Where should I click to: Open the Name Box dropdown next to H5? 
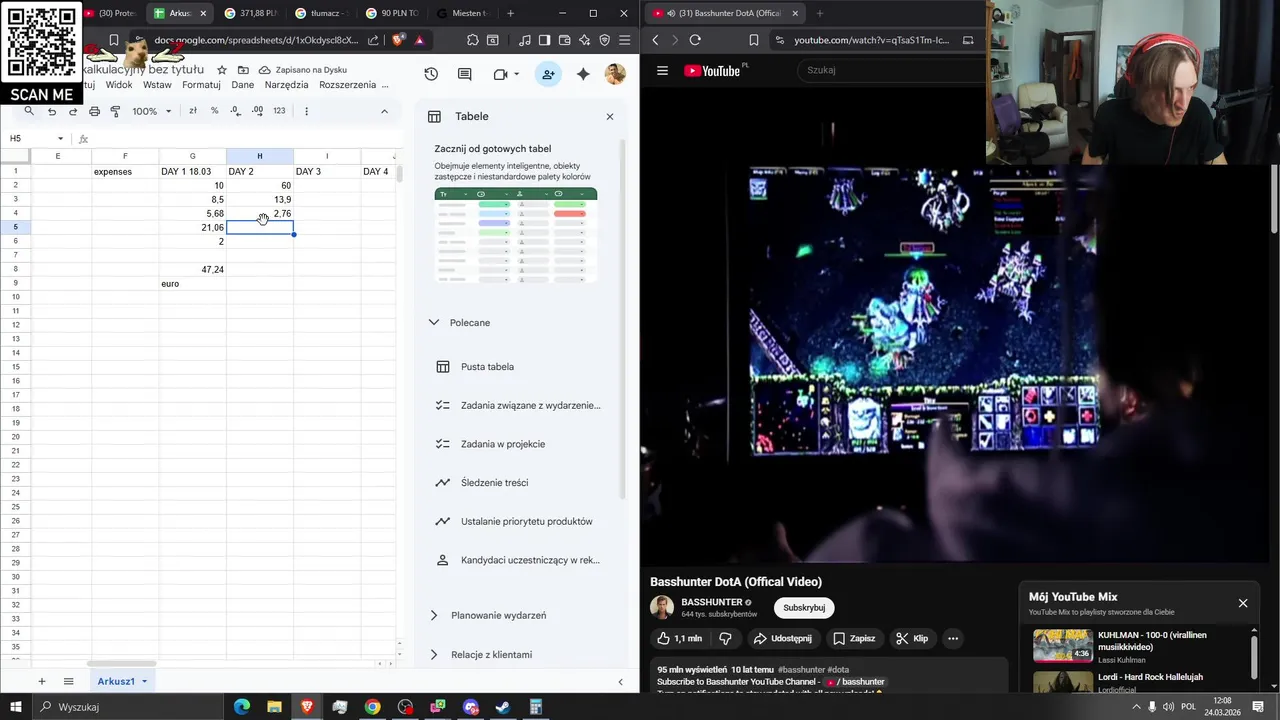click(61, 138)
